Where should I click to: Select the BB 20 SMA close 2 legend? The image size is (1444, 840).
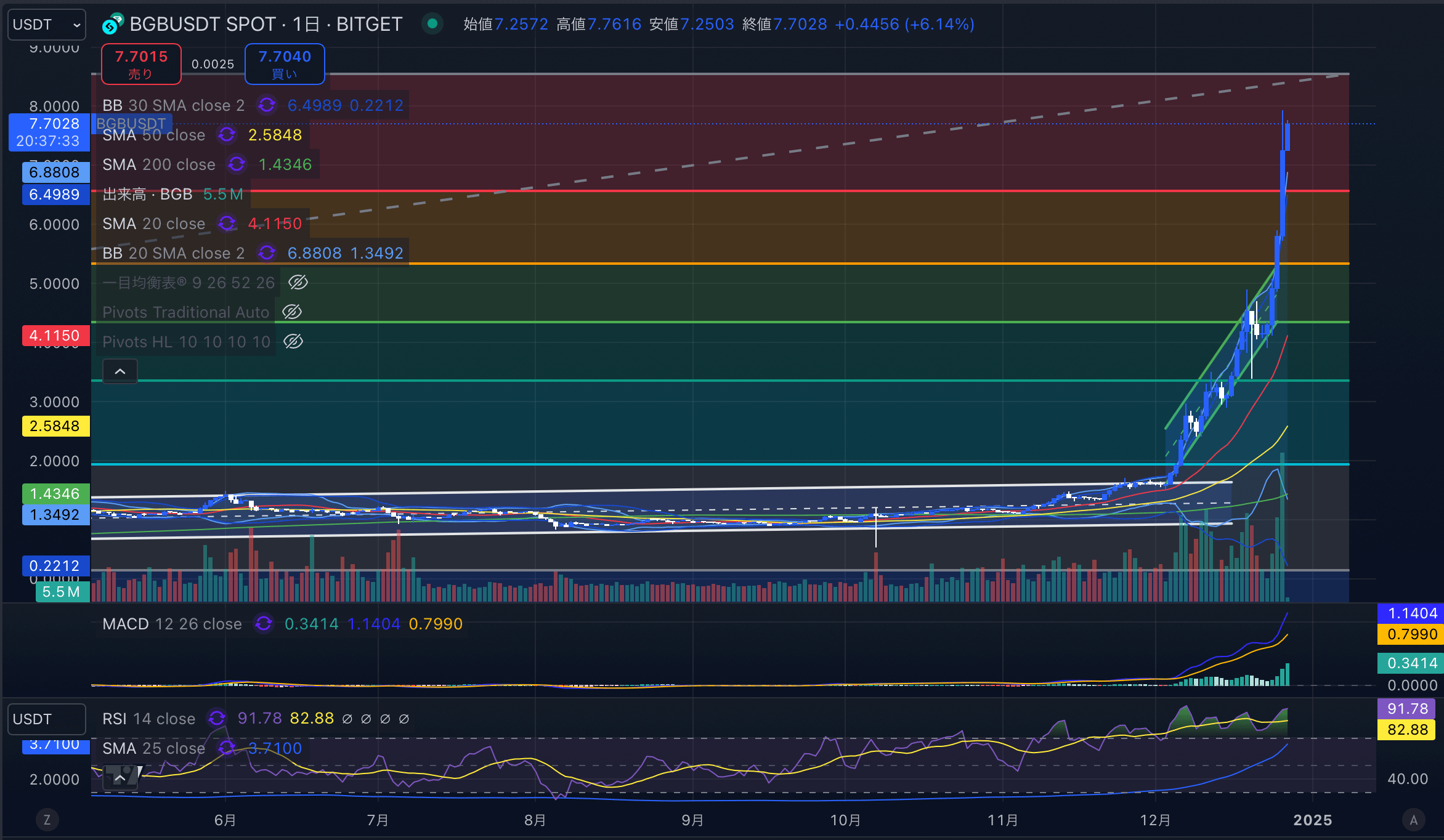(173, 253)
